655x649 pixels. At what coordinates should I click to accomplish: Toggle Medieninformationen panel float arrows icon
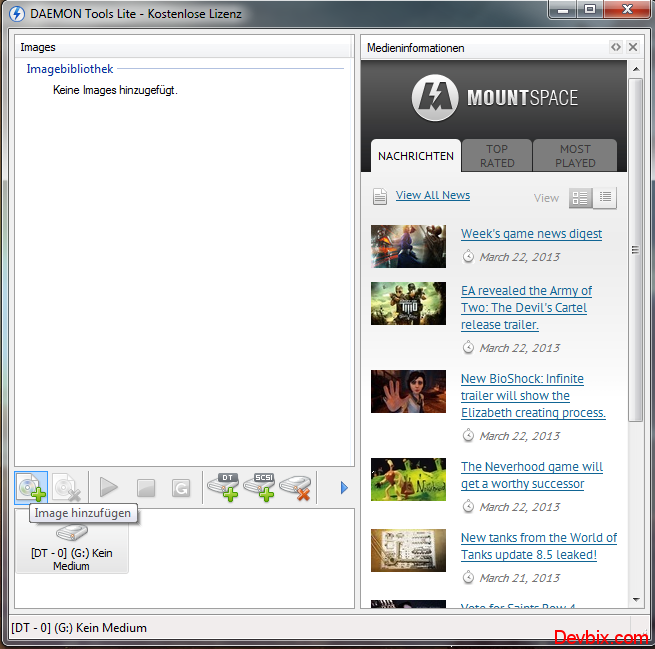tap(616, 47)
